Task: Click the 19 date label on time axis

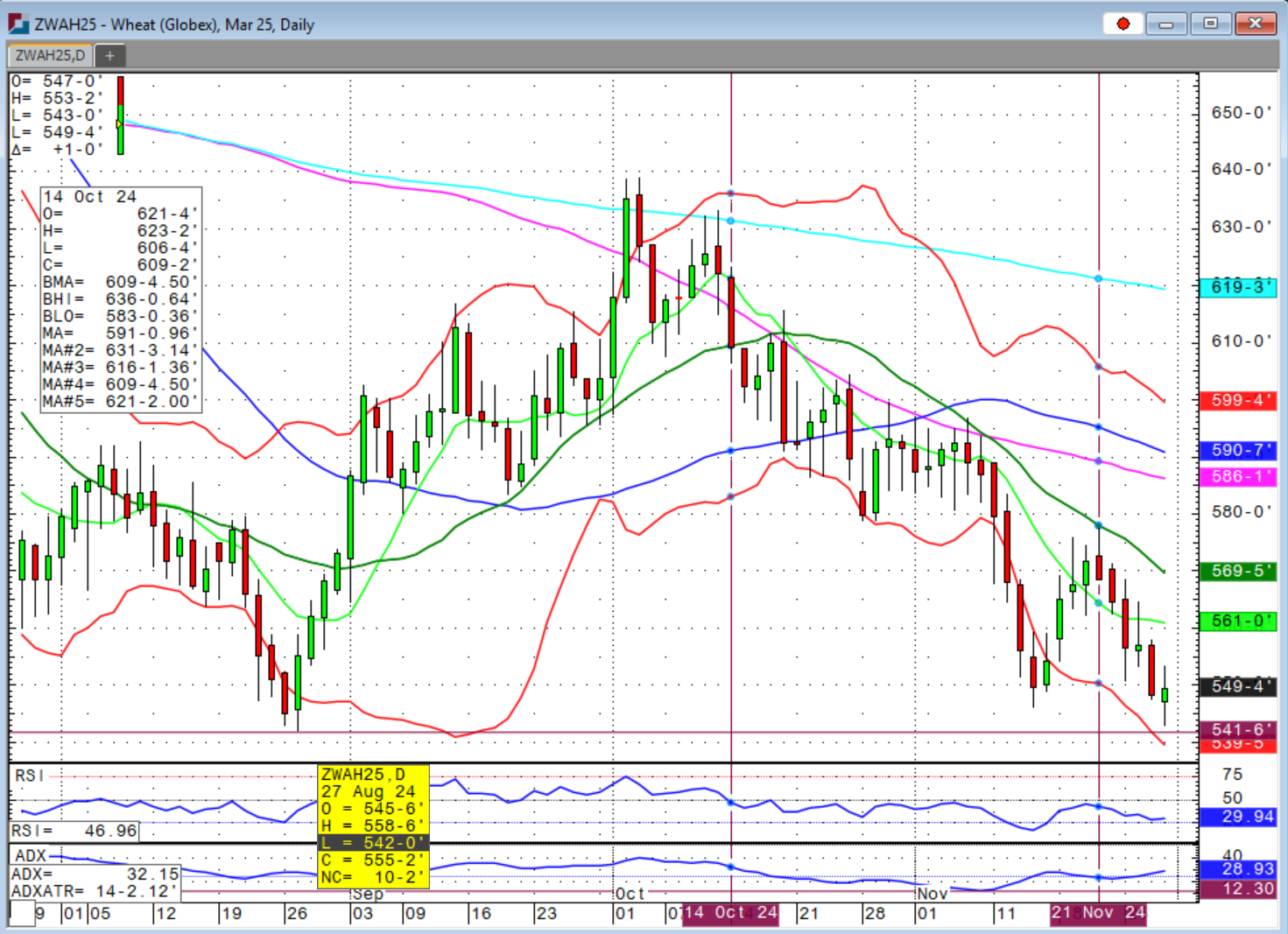Action: (x=231, y=914)
